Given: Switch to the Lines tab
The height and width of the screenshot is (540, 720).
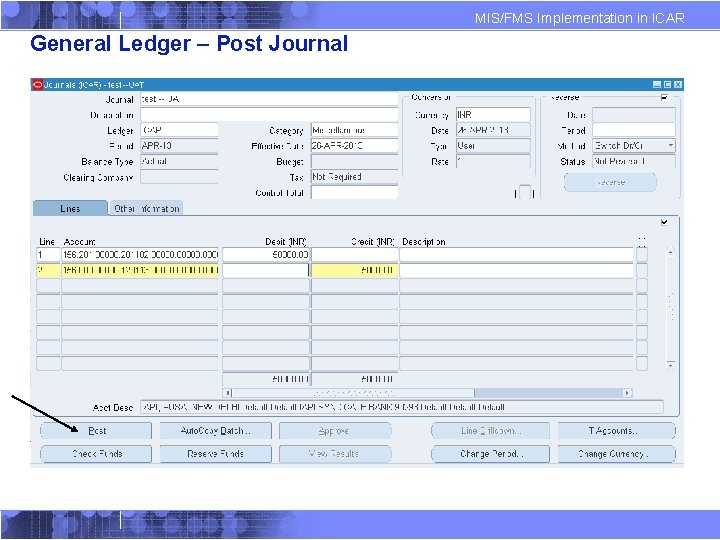Looking at the screenshot, I should click(70, 208).
